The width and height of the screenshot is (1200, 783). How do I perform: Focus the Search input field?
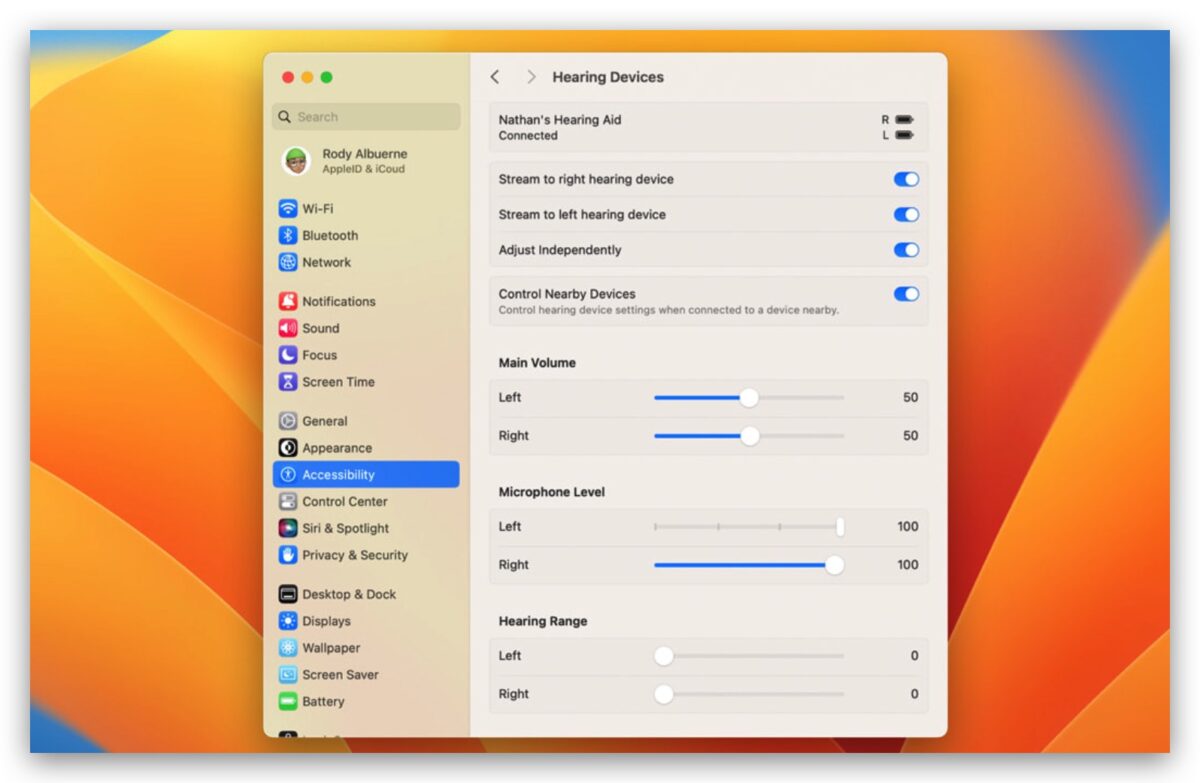(x=366, y=117)
